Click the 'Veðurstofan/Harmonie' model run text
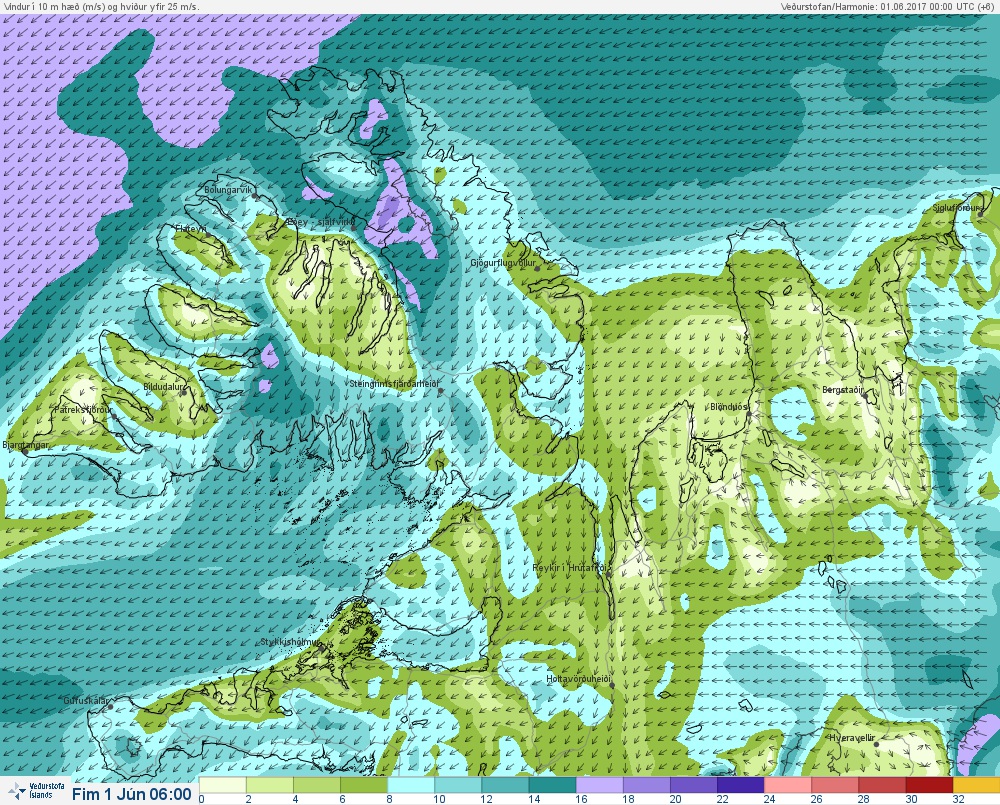 coord(886,6)
